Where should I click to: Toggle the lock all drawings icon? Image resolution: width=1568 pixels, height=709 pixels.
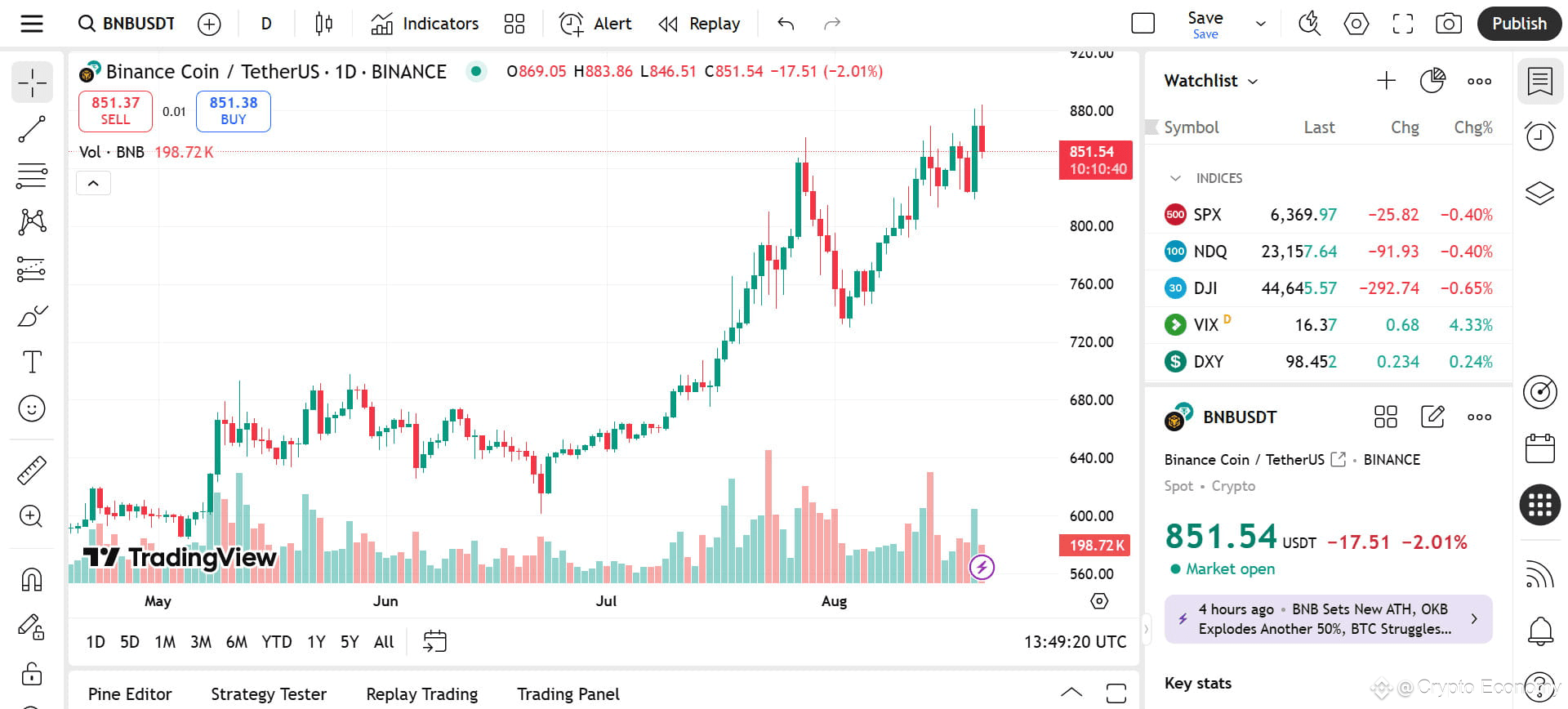click(x=32, y=674)
